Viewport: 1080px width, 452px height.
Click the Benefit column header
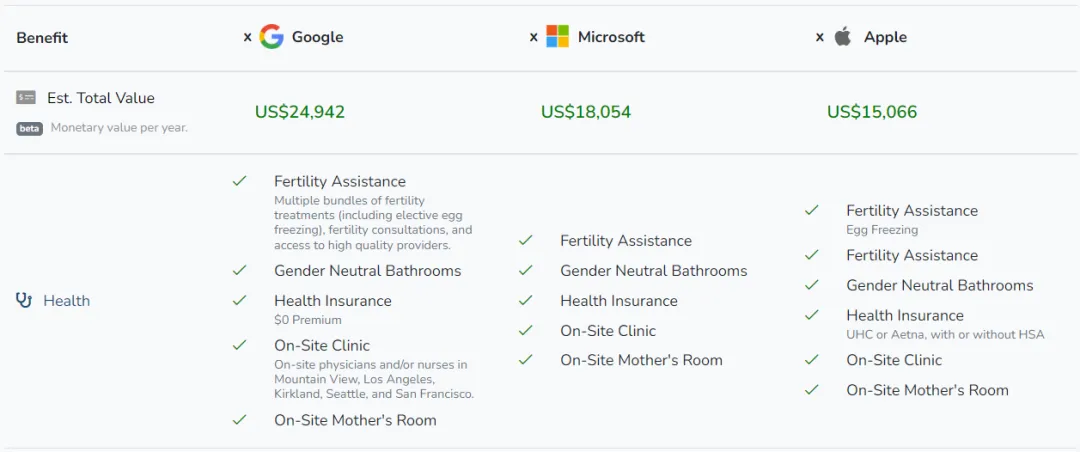[42, 37]
